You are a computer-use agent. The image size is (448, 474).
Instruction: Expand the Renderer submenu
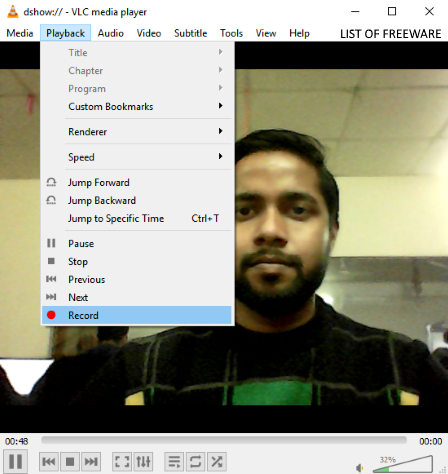click(136, 132)
